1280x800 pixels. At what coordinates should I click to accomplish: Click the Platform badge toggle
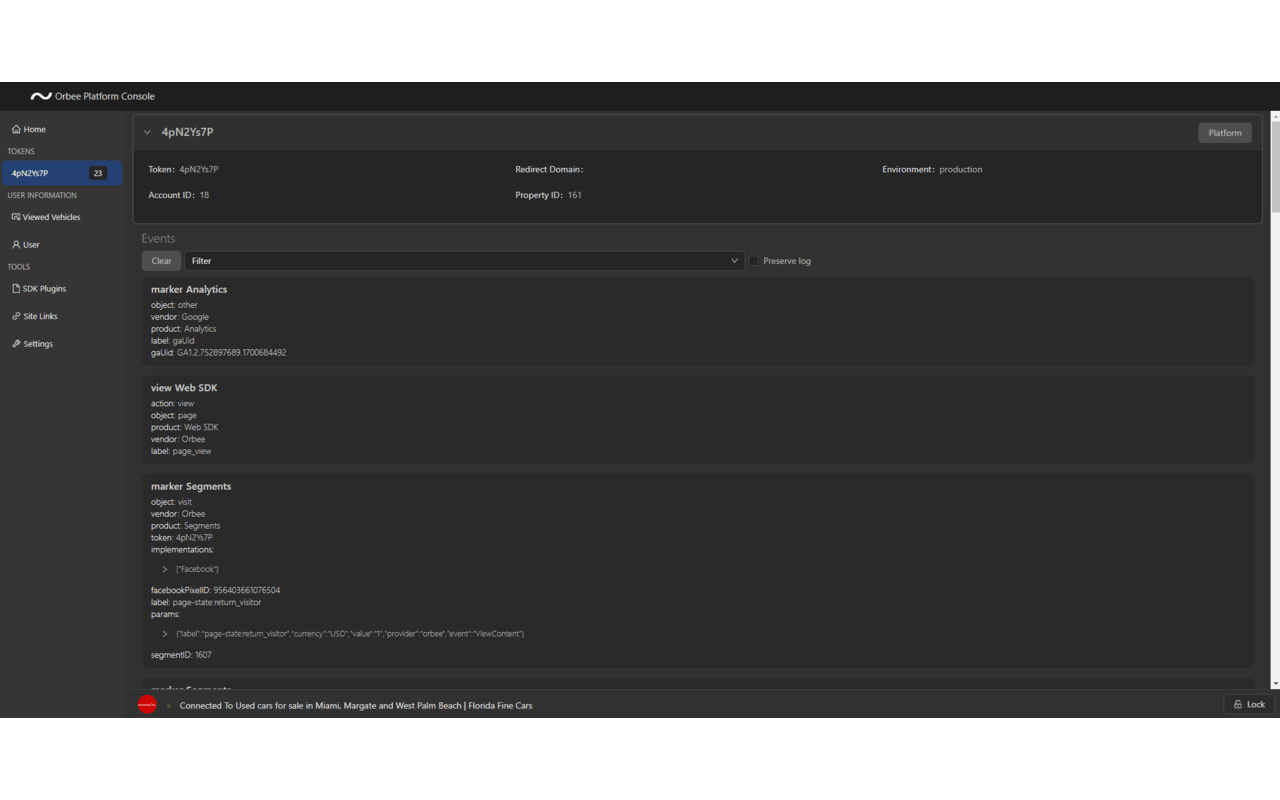pos(1224,132)
